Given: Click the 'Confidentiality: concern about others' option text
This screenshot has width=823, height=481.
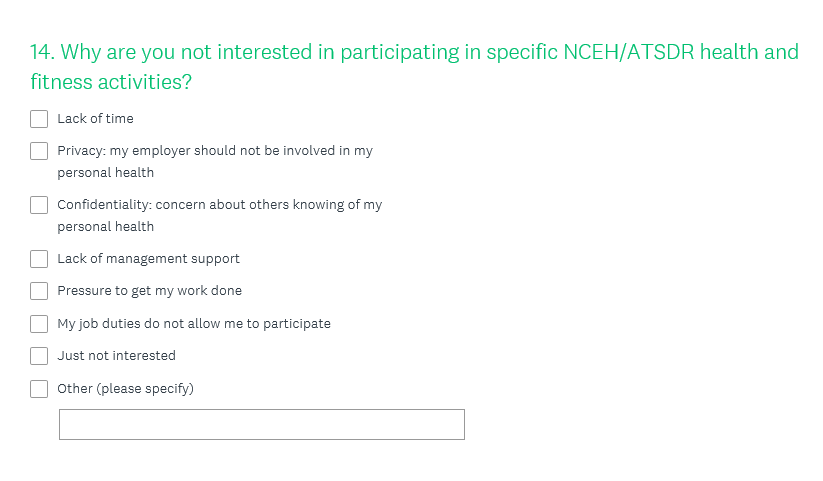Looking at the screenshot, I should point(219,205).
